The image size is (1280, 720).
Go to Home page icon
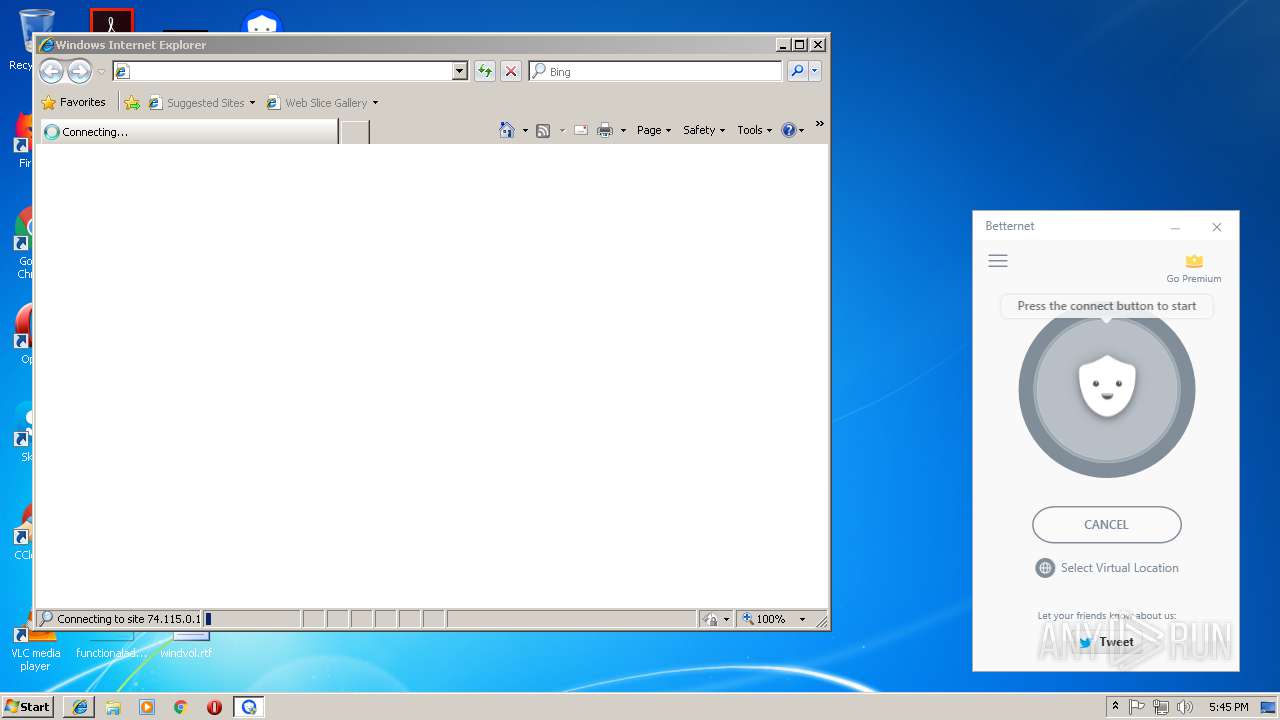(507, 130)
